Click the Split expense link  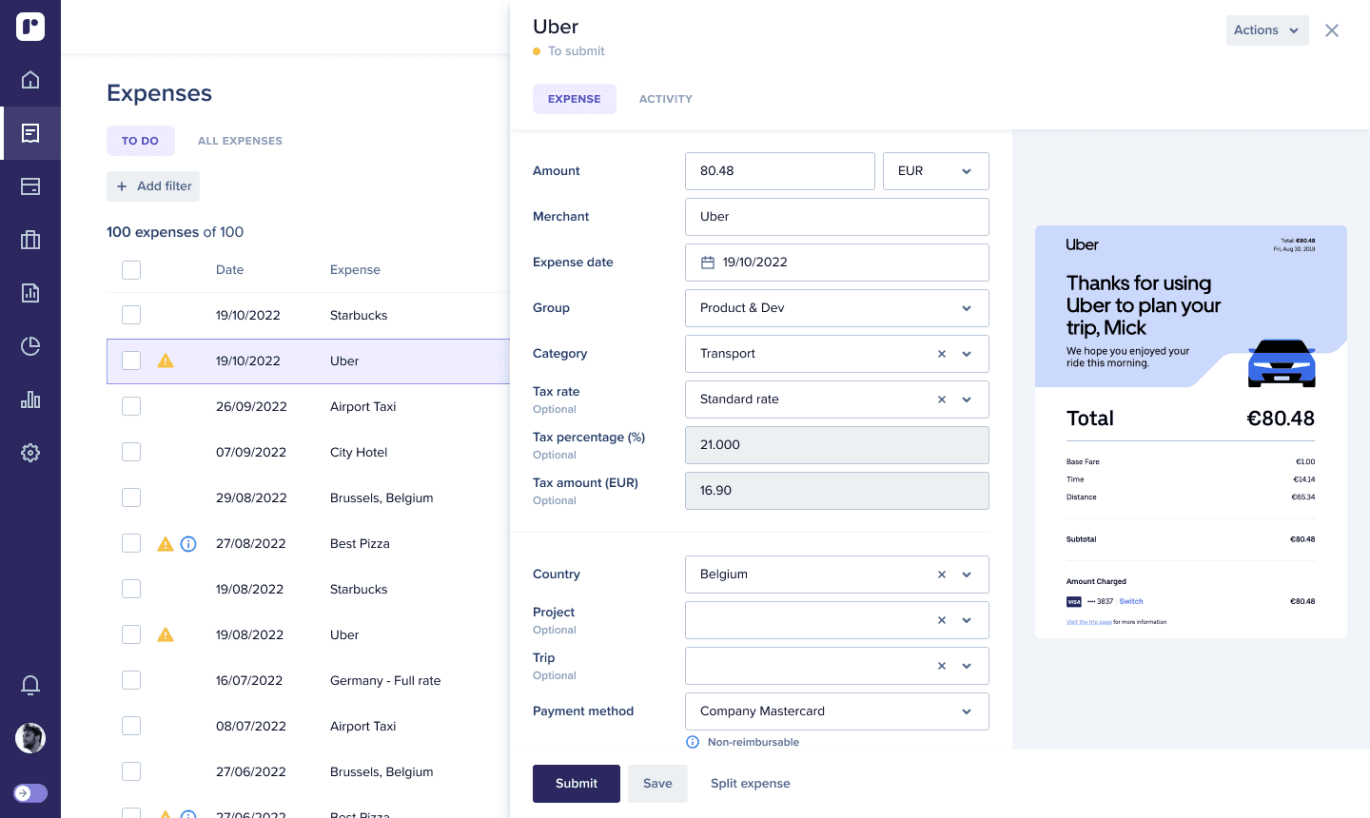[x=750, y=783]
